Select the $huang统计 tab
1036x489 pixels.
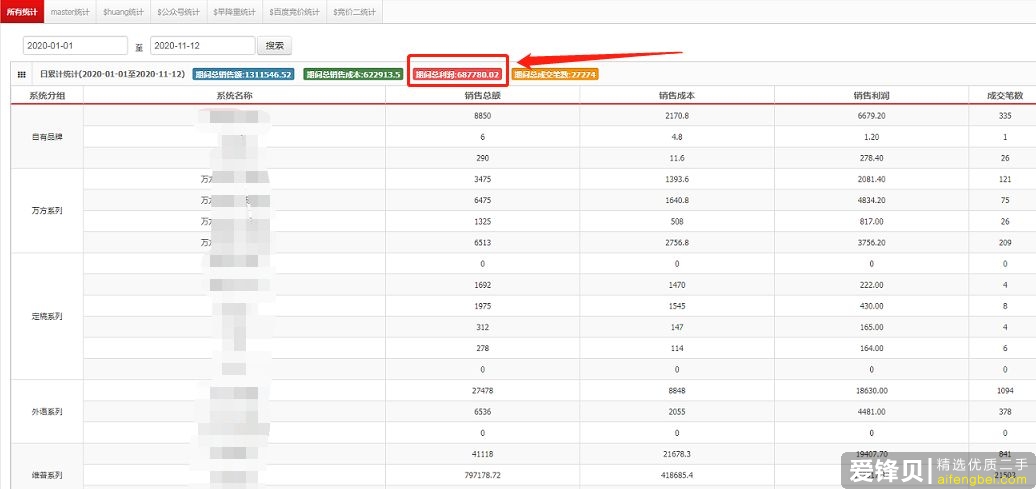point(123,11)
